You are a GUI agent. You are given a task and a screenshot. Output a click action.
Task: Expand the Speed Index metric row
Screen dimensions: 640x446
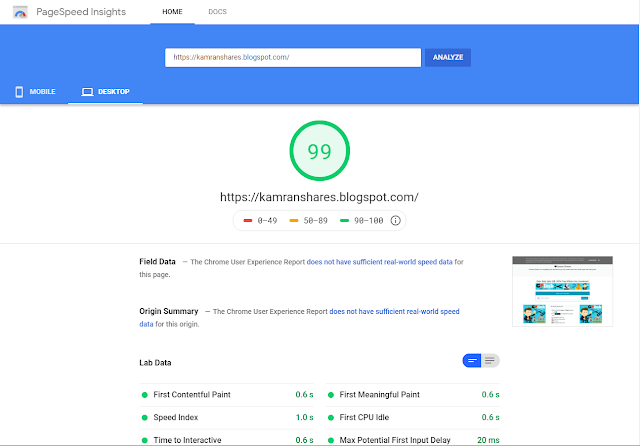tap(227, 418)
